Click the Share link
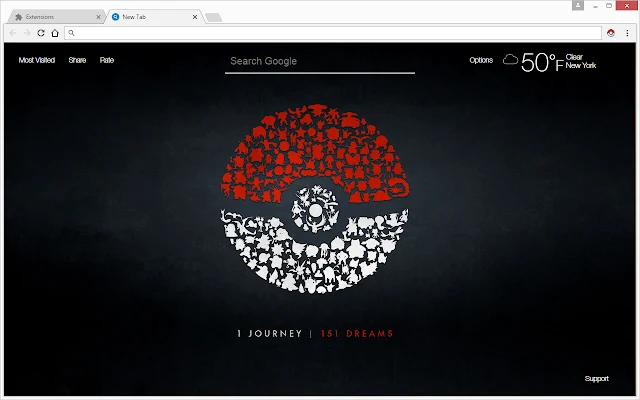Viewport: 640px width, 400px height. point(77,60)
